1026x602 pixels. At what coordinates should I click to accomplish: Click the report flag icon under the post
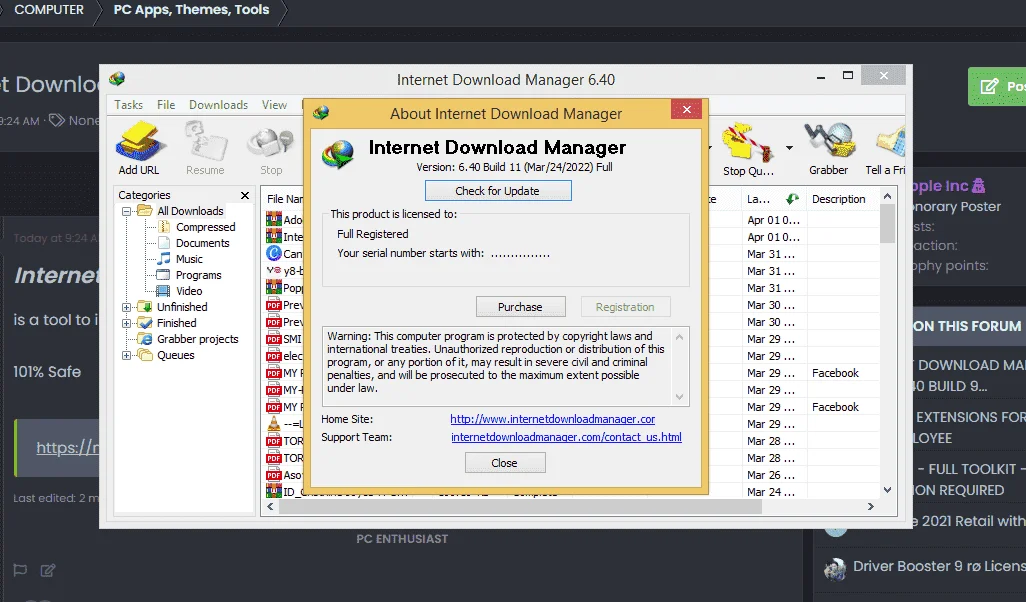coord(20,570)
